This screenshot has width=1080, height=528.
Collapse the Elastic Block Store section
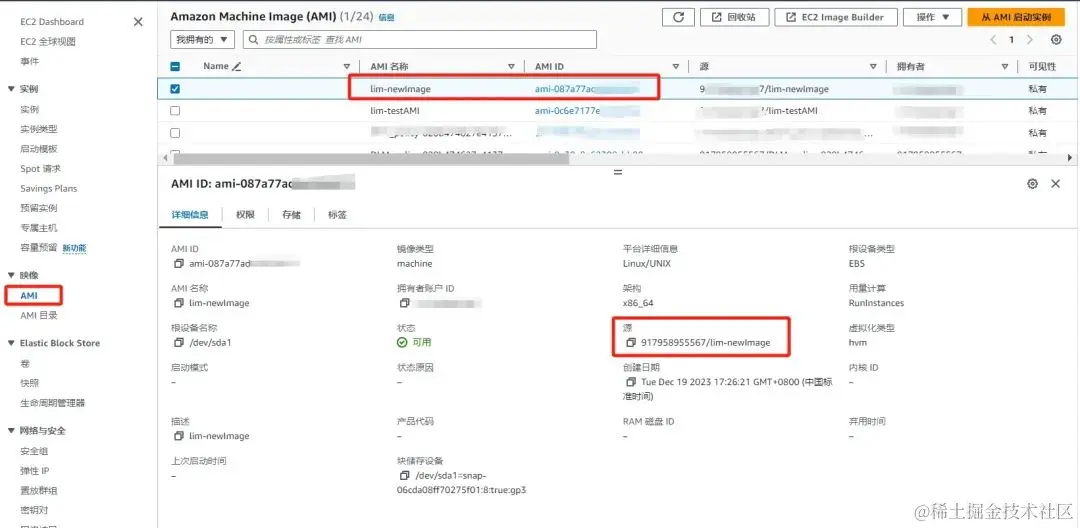point(10,343)
